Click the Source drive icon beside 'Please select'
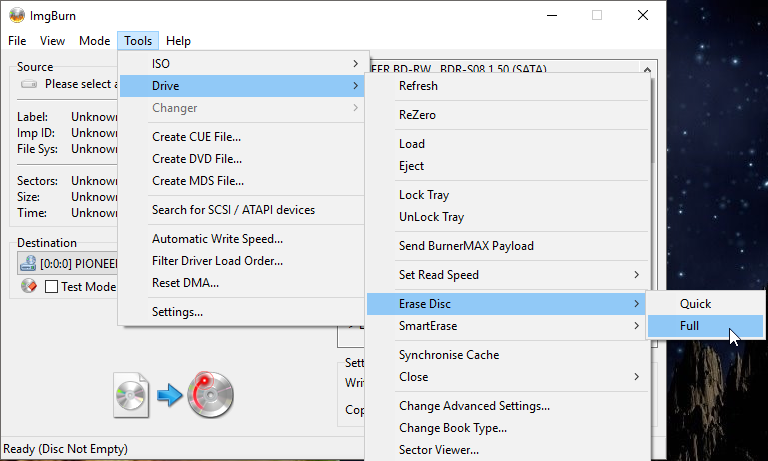This screenshot has height=461, width=768. click(29, 84)
